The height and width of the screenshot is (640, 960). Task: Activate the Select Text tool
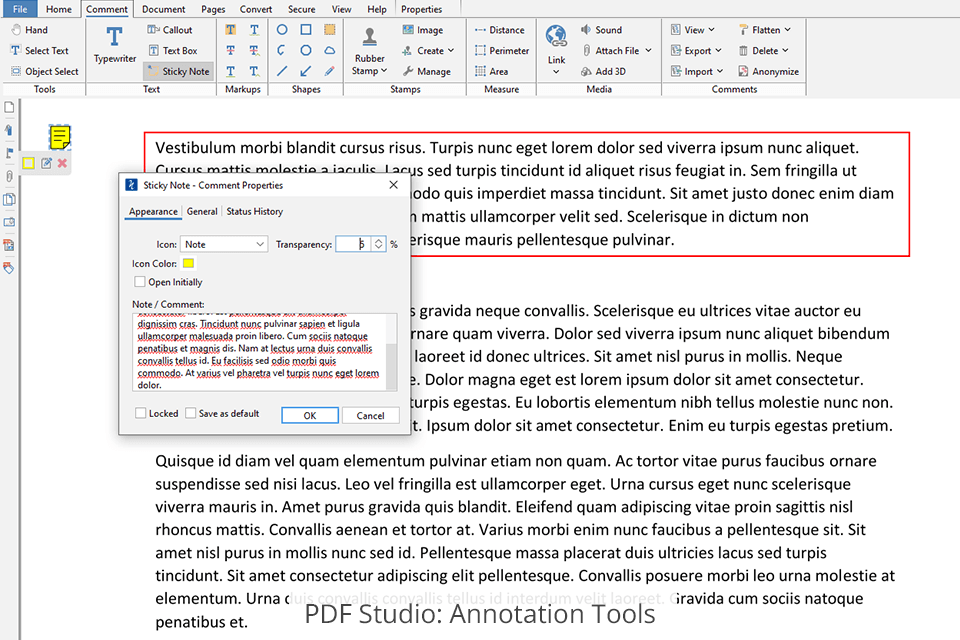coord(40,50)
